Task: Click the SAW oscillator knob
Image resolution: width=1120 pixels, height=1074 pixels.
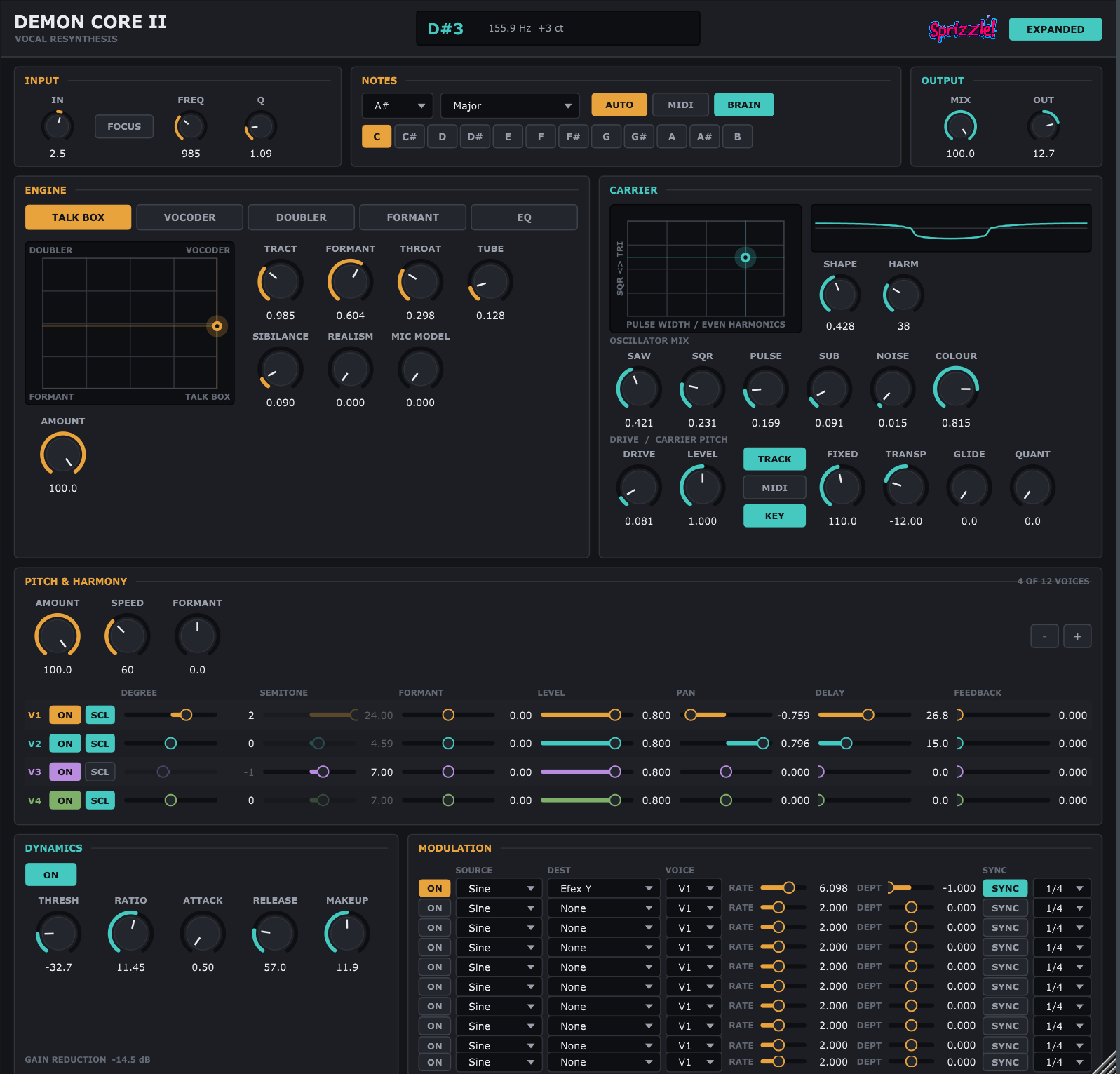Action: coord(639,389)
